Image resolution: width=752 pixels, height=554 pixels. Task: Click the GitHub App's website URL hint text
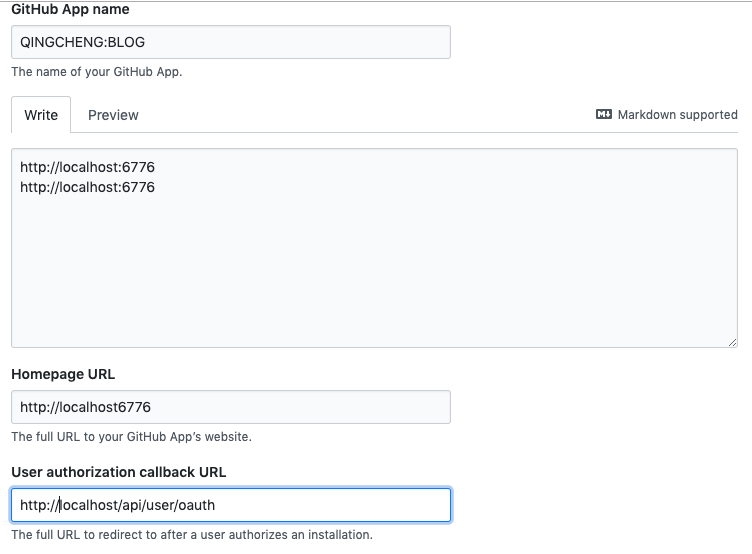131,437
